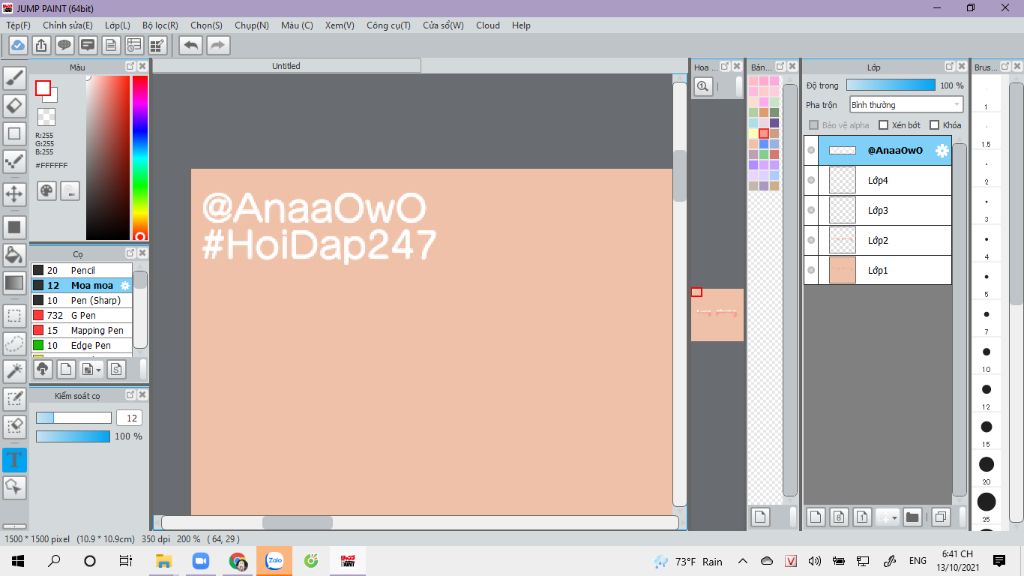1024x576 pixels.
Task: Add a new layer in Lớp panel
Action: coord(815,517)
